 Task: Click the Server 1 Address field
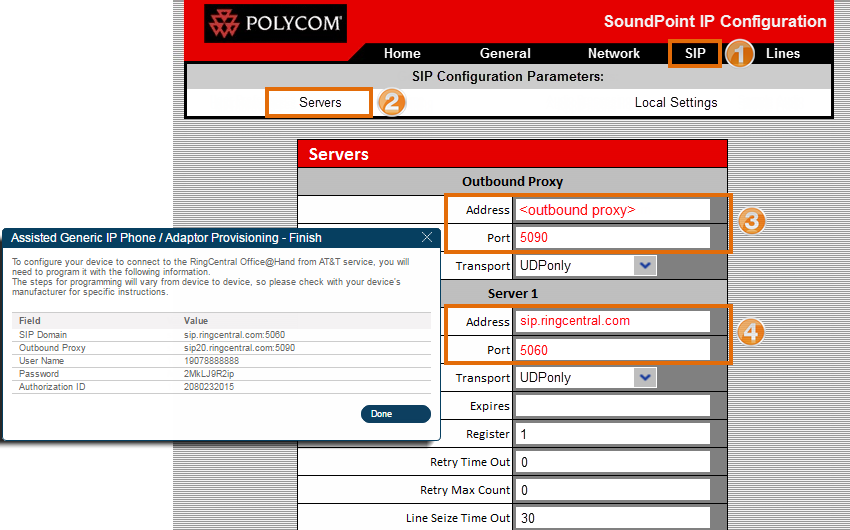(613, 321)
